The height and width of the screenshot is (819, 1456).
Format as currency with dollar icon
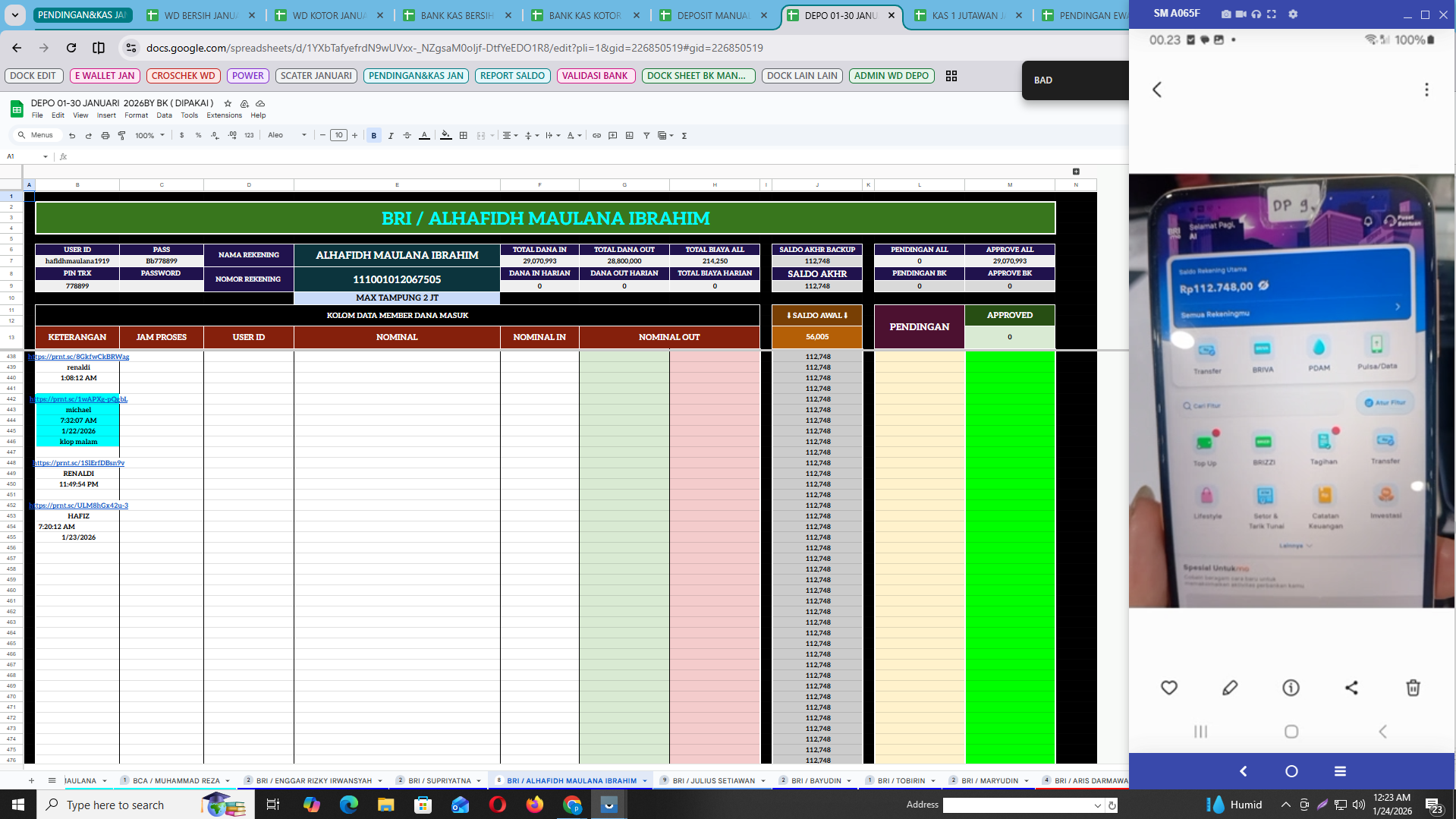click(181, 136)
